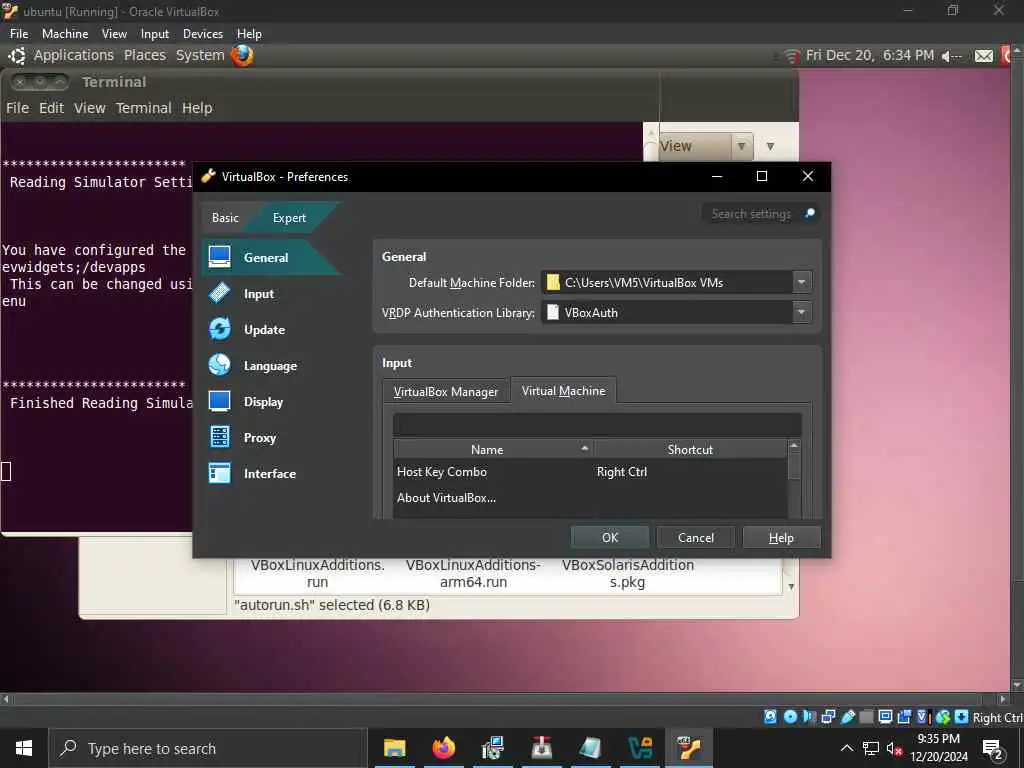Open the Terminal menu in Terminal window

pos(144,108)
